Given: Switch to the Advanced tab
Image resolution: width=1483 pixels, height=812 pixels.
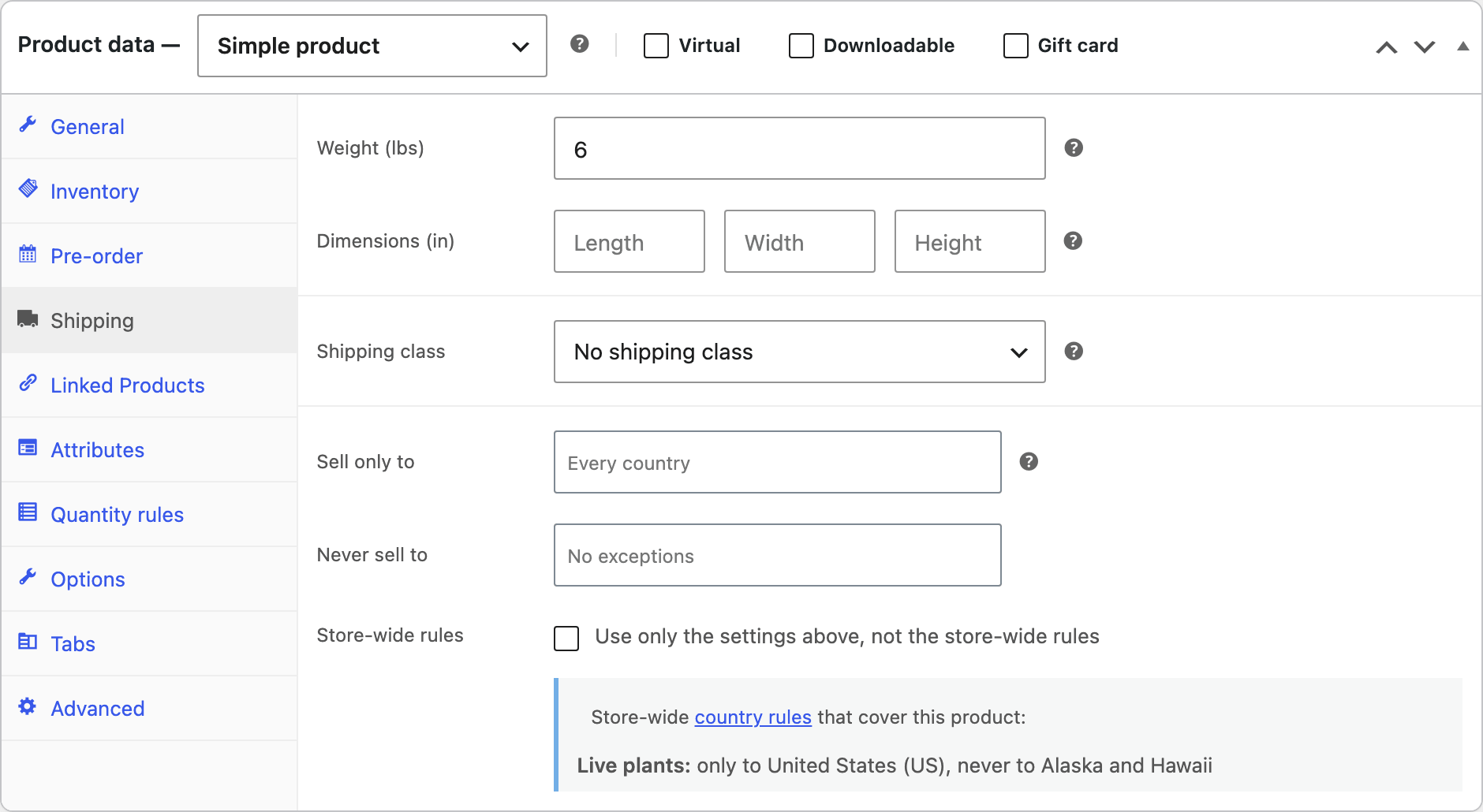Looking at the screenshot, I should pos(150,709).
